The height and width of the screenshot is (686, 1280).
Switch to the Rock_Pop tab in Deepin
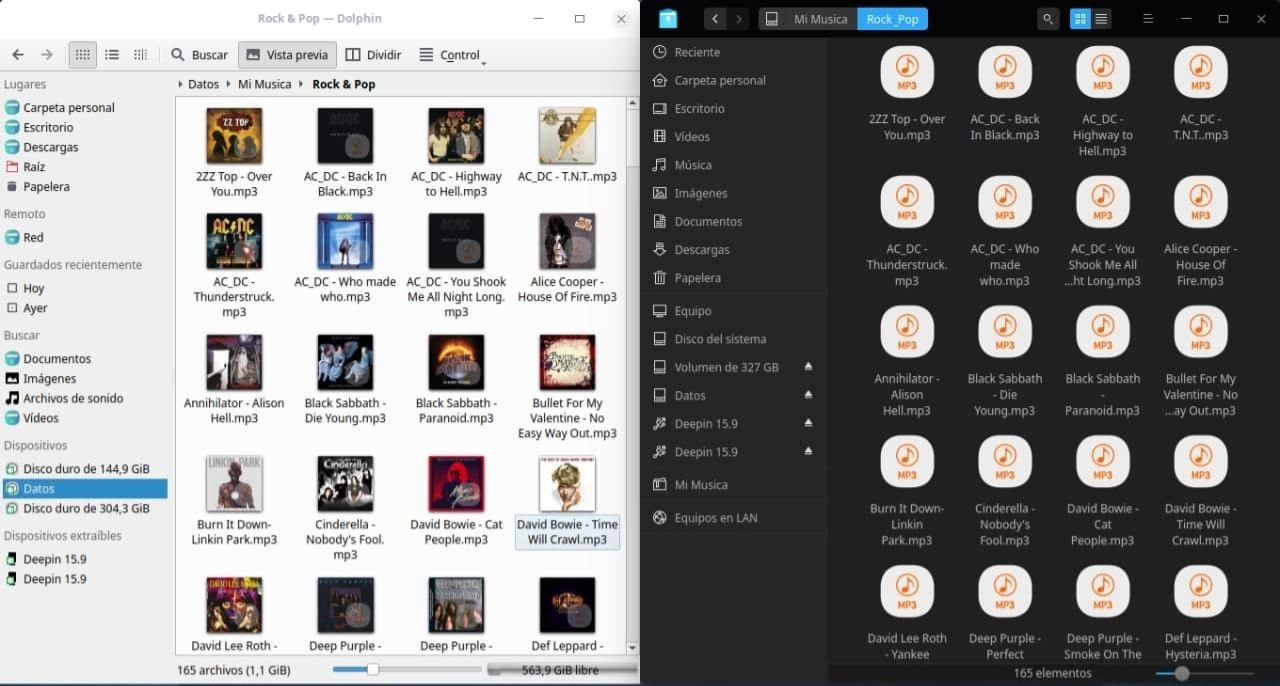892,18
